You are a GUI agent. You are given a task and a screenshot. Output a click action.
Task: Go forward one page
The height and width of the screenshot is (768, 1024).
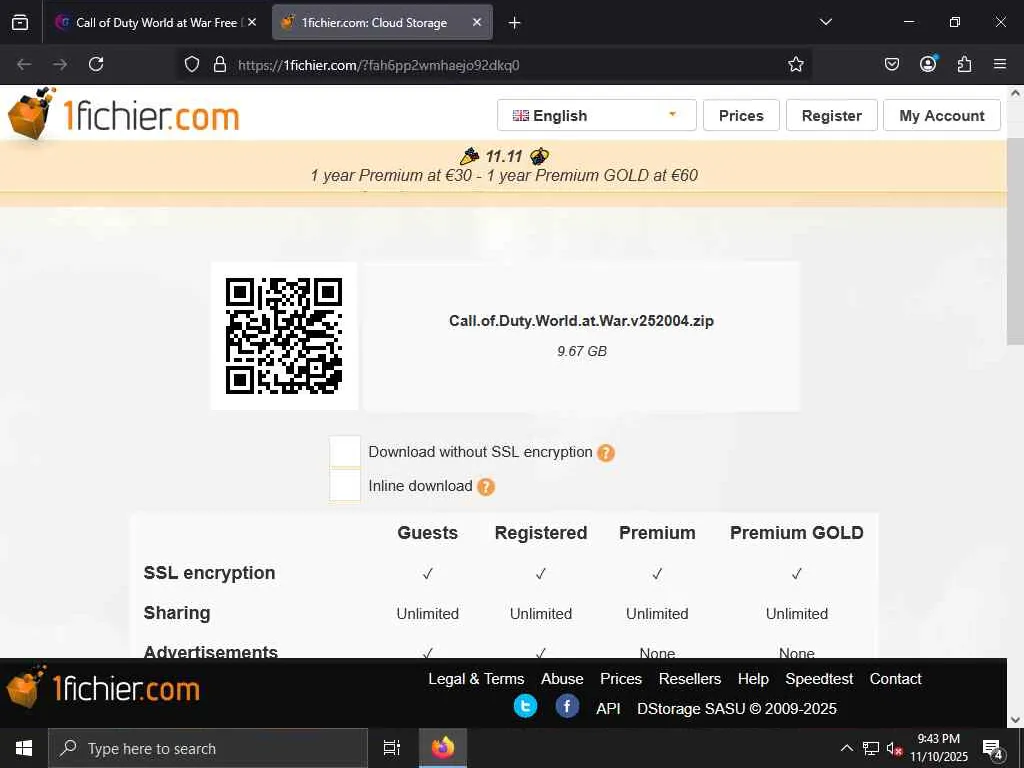coord(60,64)
